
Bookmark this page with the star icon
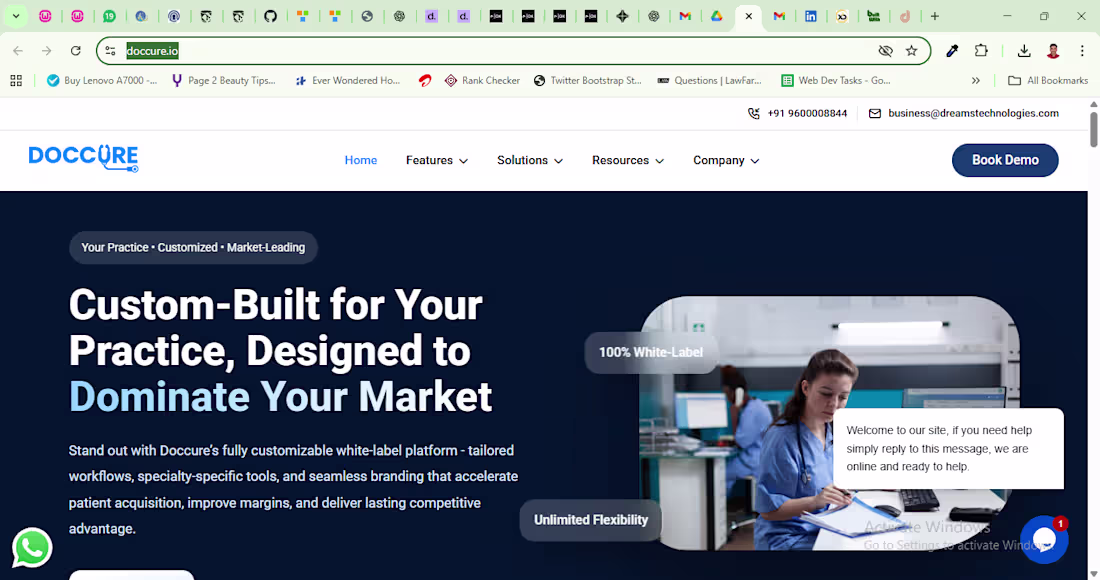click(911, 50)
